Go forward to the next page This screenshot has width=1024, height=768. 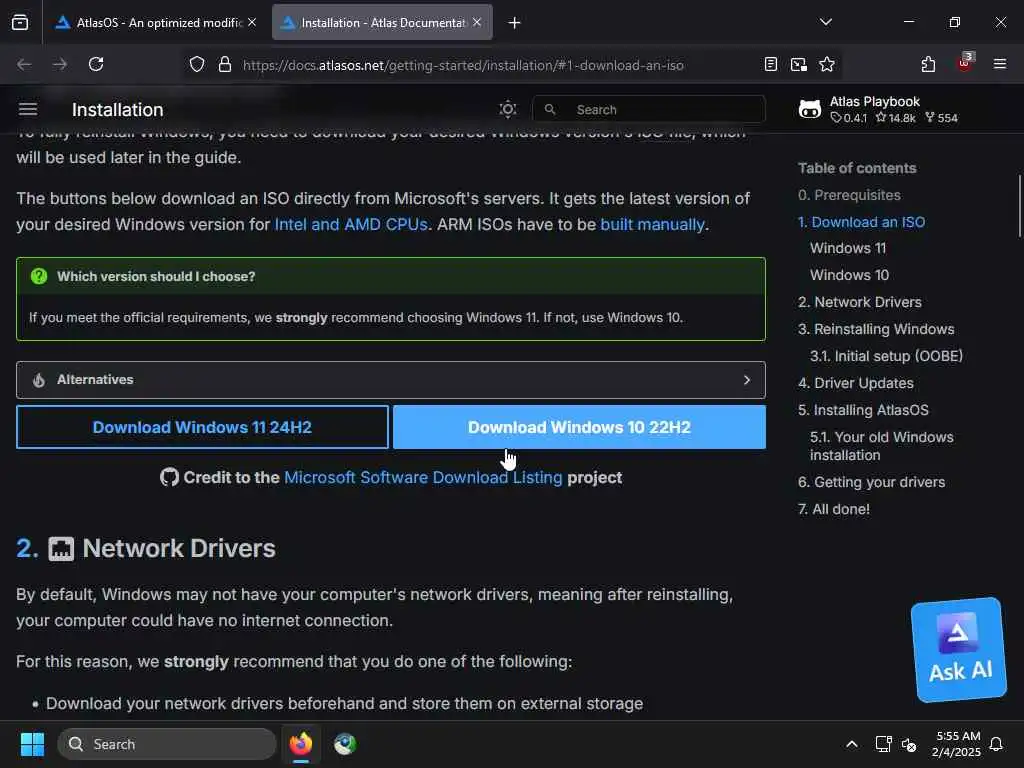click(59, 64)
